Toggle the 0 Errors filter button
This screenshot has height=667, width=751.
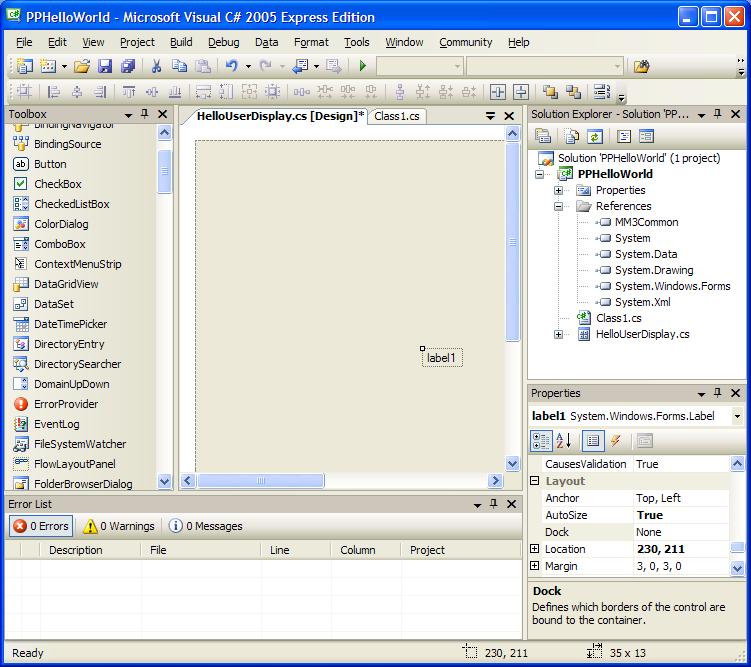41,526
